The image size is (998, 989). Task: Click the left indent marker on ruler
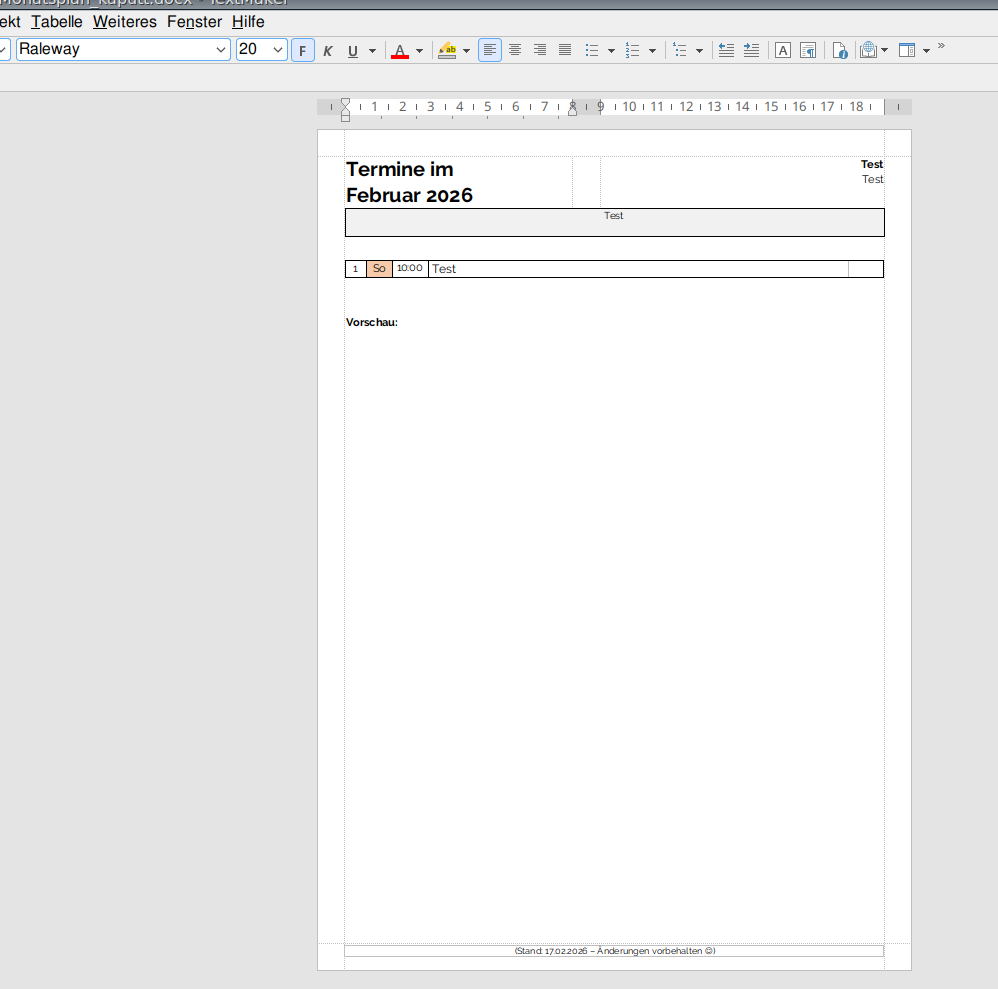(345, 109)
